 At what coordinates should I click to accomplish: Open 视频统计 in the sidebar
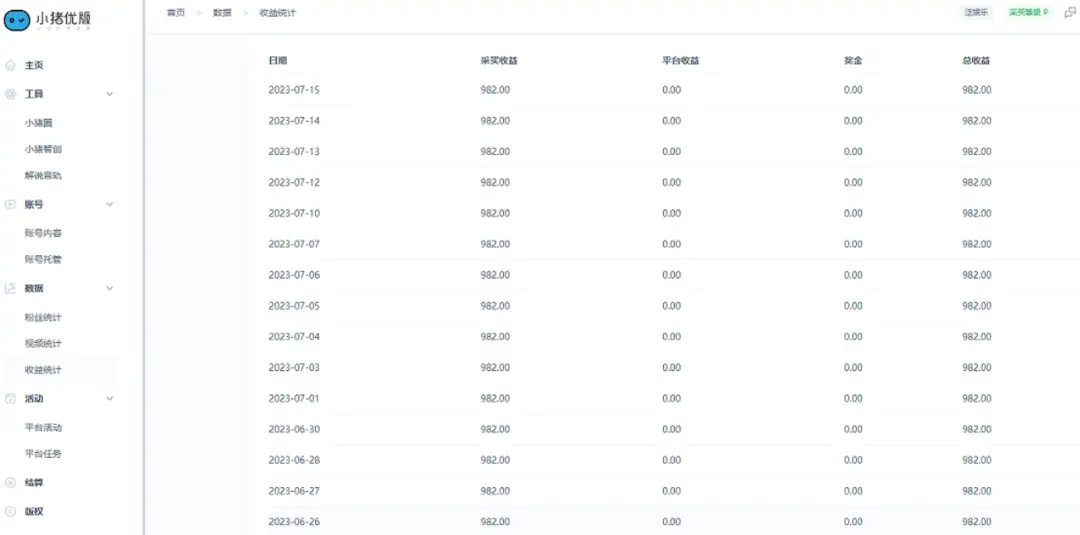click(43, 343)
